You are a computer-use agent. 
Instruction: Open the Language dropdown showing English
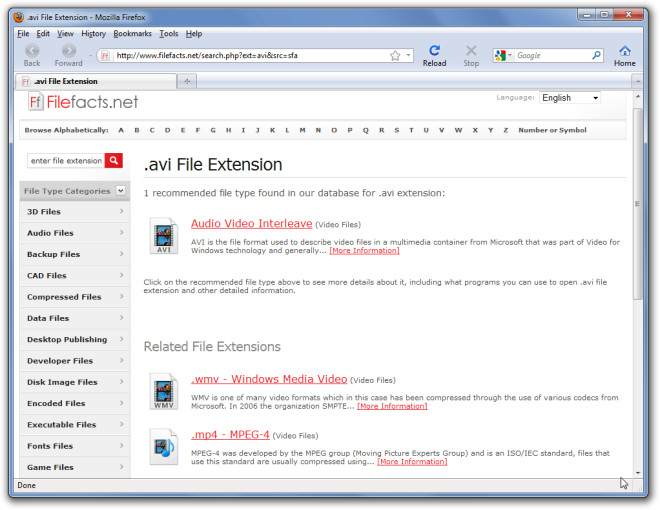click(x=570, y=98)
